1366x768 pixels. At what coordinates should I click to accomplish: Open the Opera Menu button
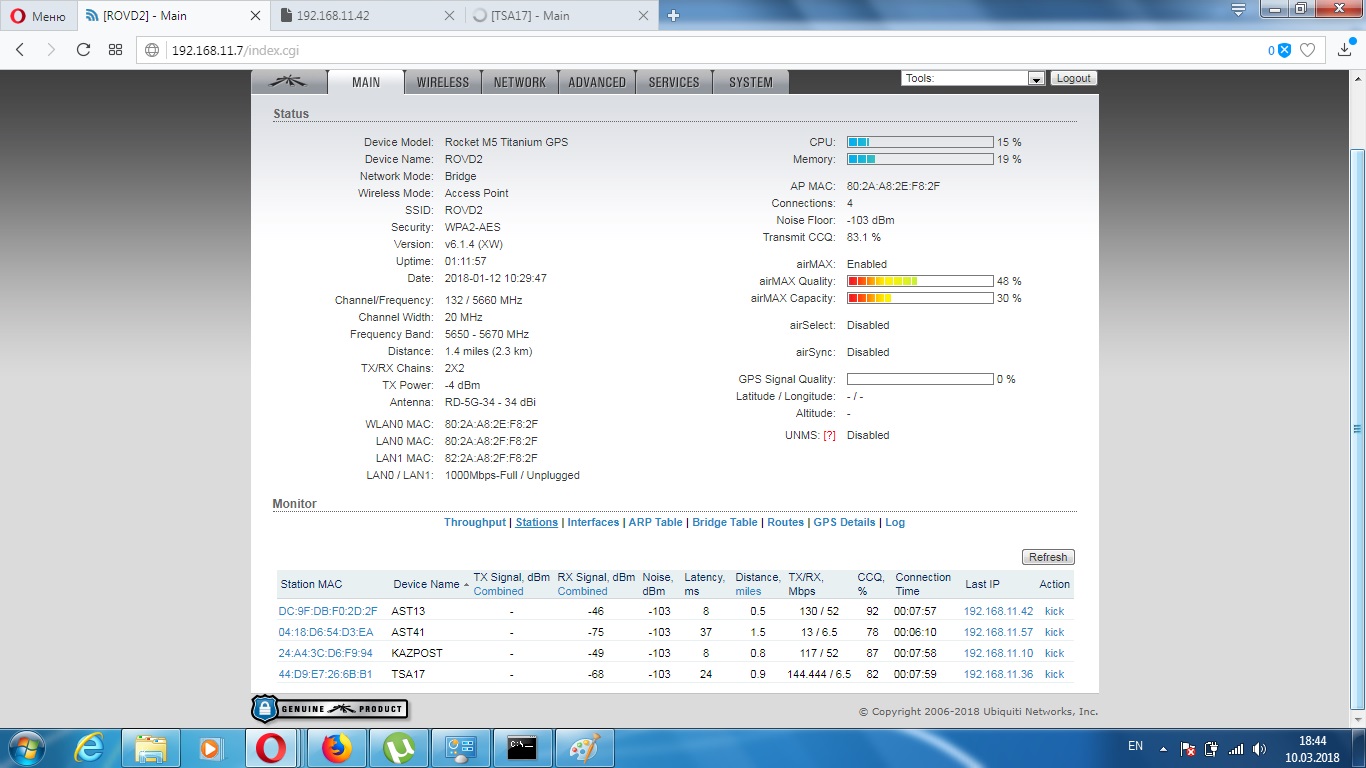click(38, 16)
